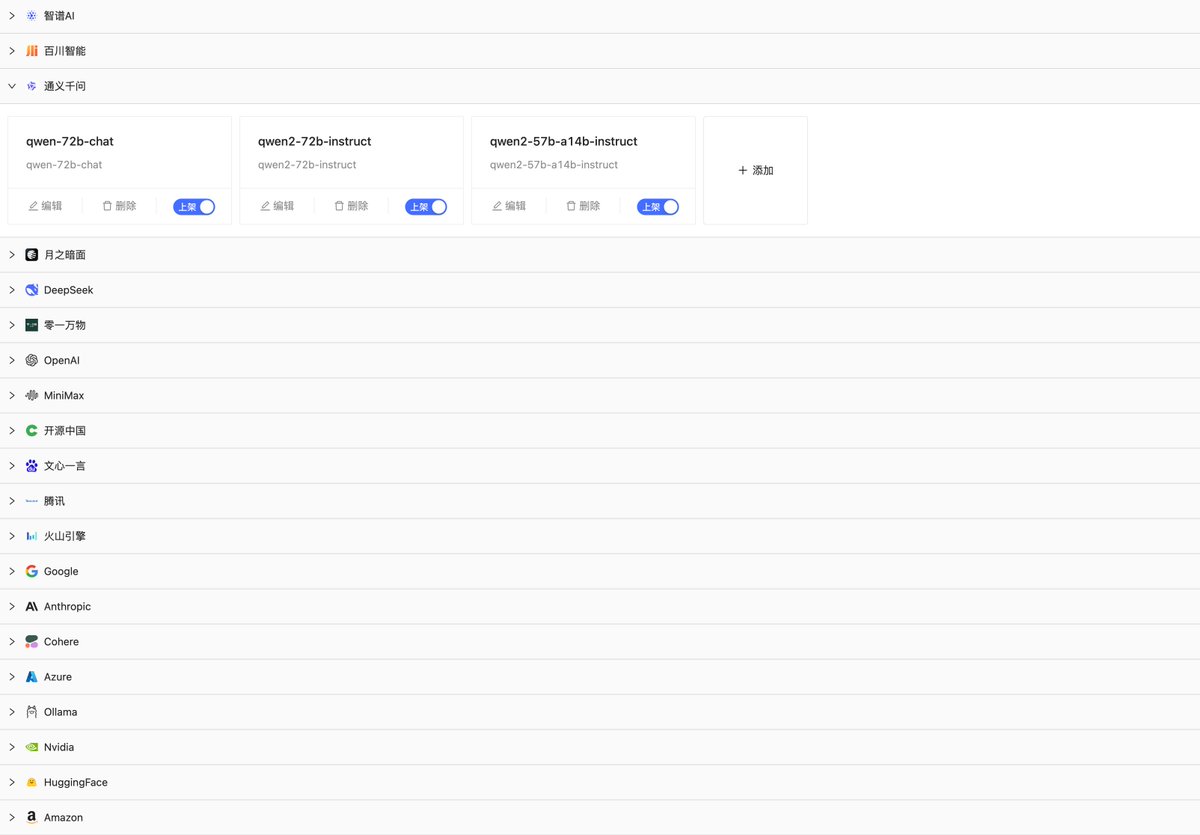Viewport: 1200px width, 835px height.
Task: Click the Azure section label
Action: pos(58,677)
